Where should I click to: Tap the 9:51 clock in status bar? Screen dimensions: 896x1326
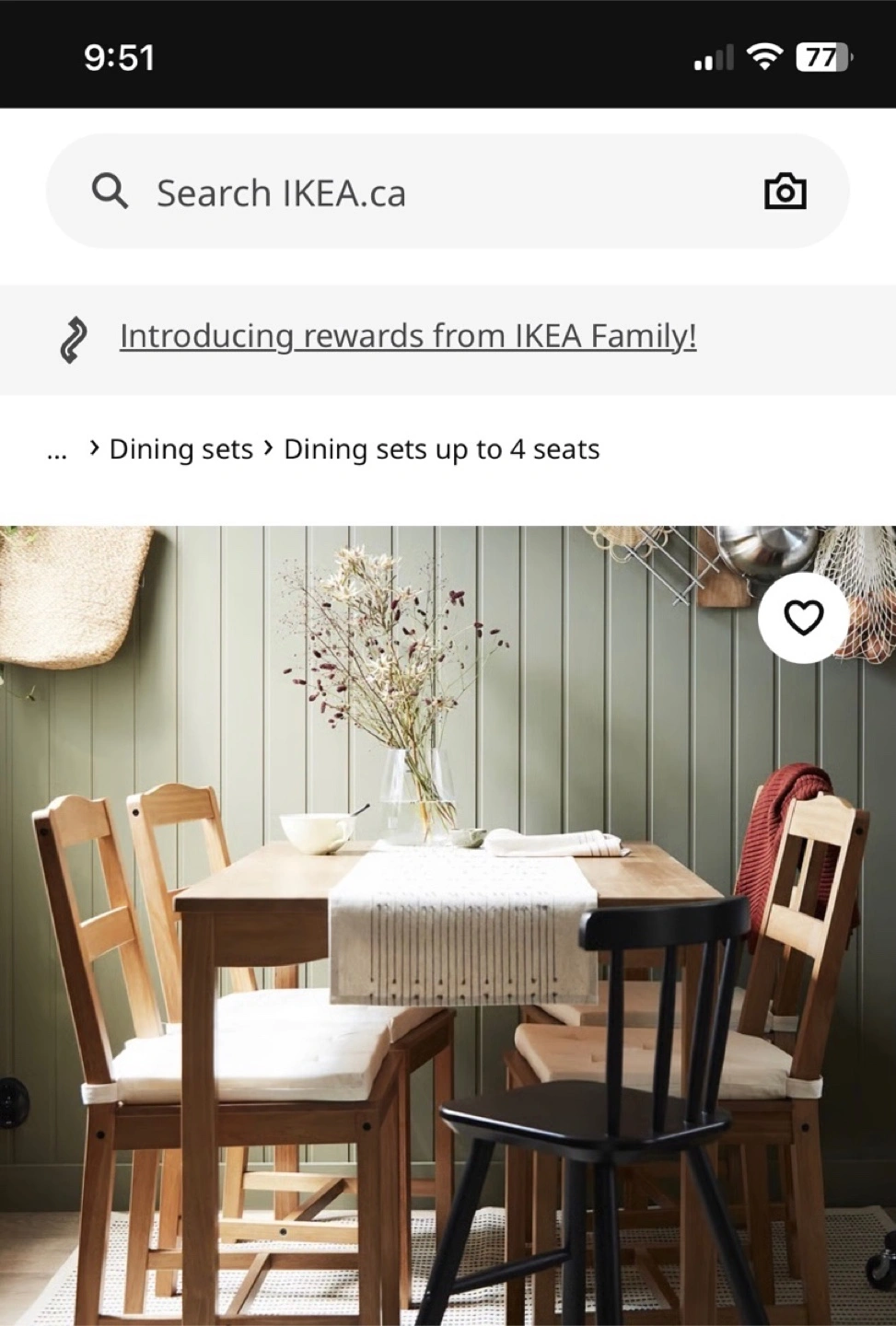[x=119, y=57]
